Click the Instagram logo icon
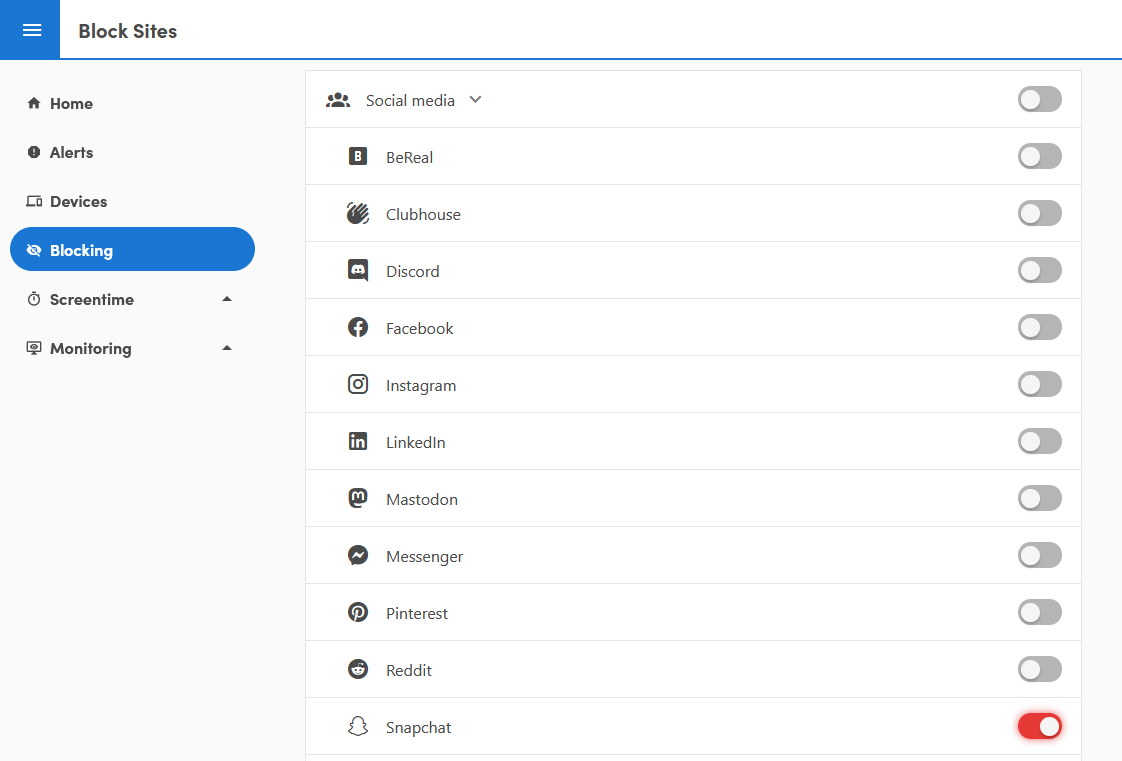 [x=358, y=384]
